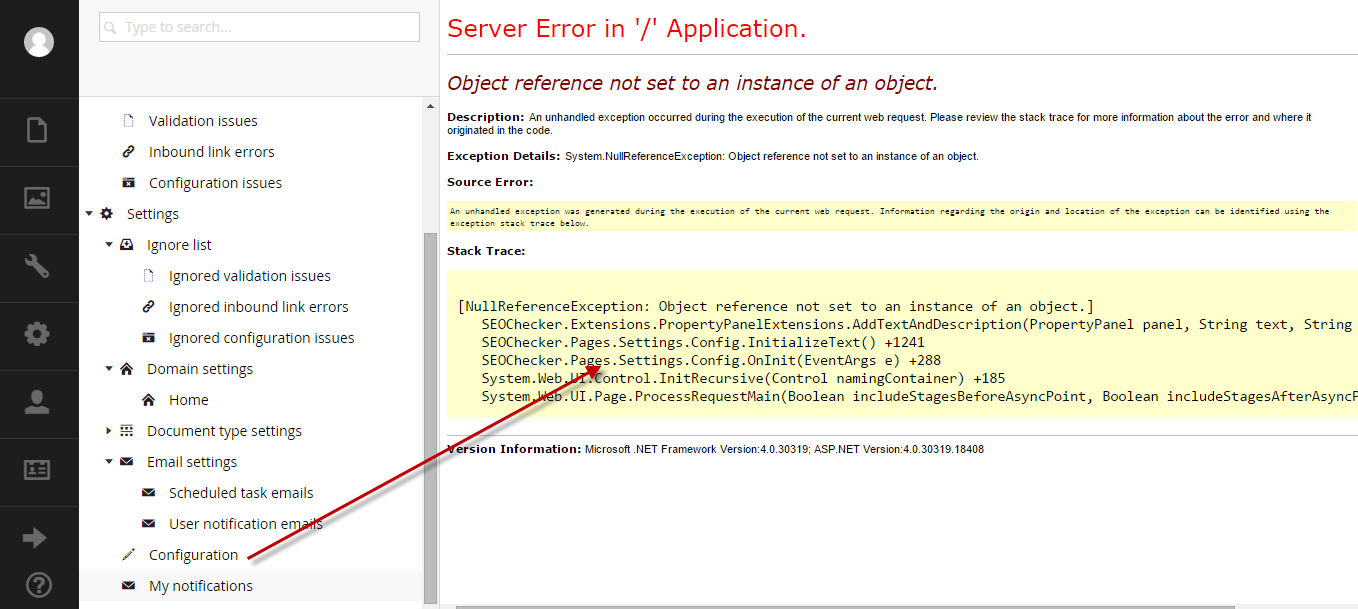This screenshot has width=1358, height=609.
Task: Click the 'Description:' label
Action: pyautogui.click(x=485, y=117)
